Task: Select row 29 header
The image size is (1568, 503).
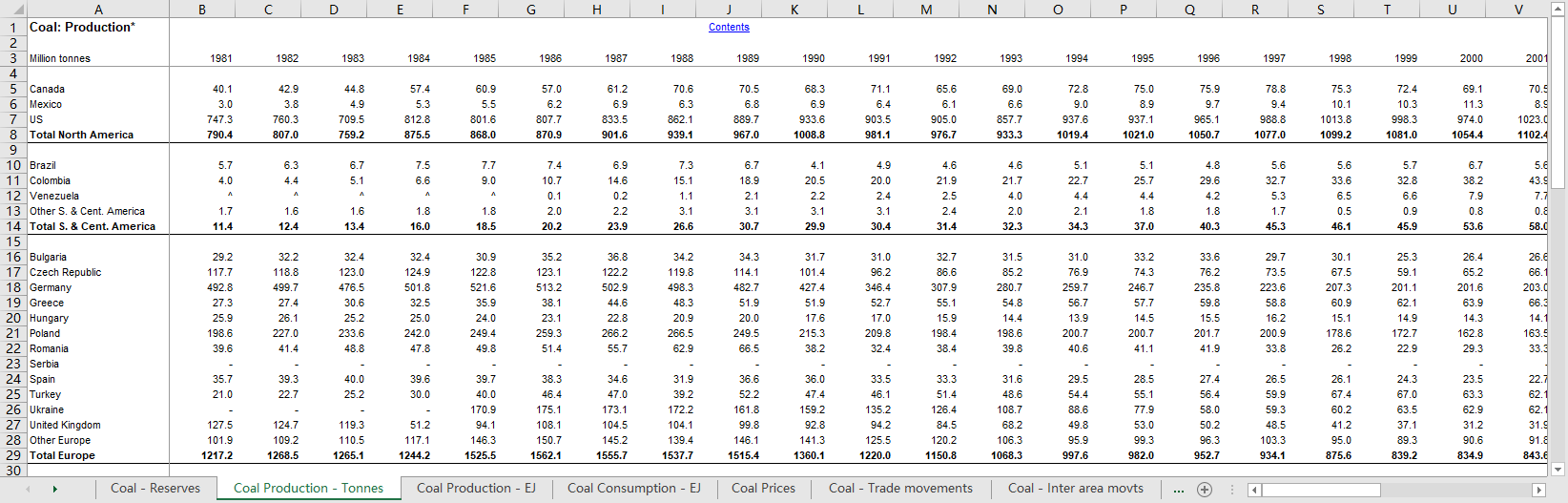Action: [x=12, y=455]
